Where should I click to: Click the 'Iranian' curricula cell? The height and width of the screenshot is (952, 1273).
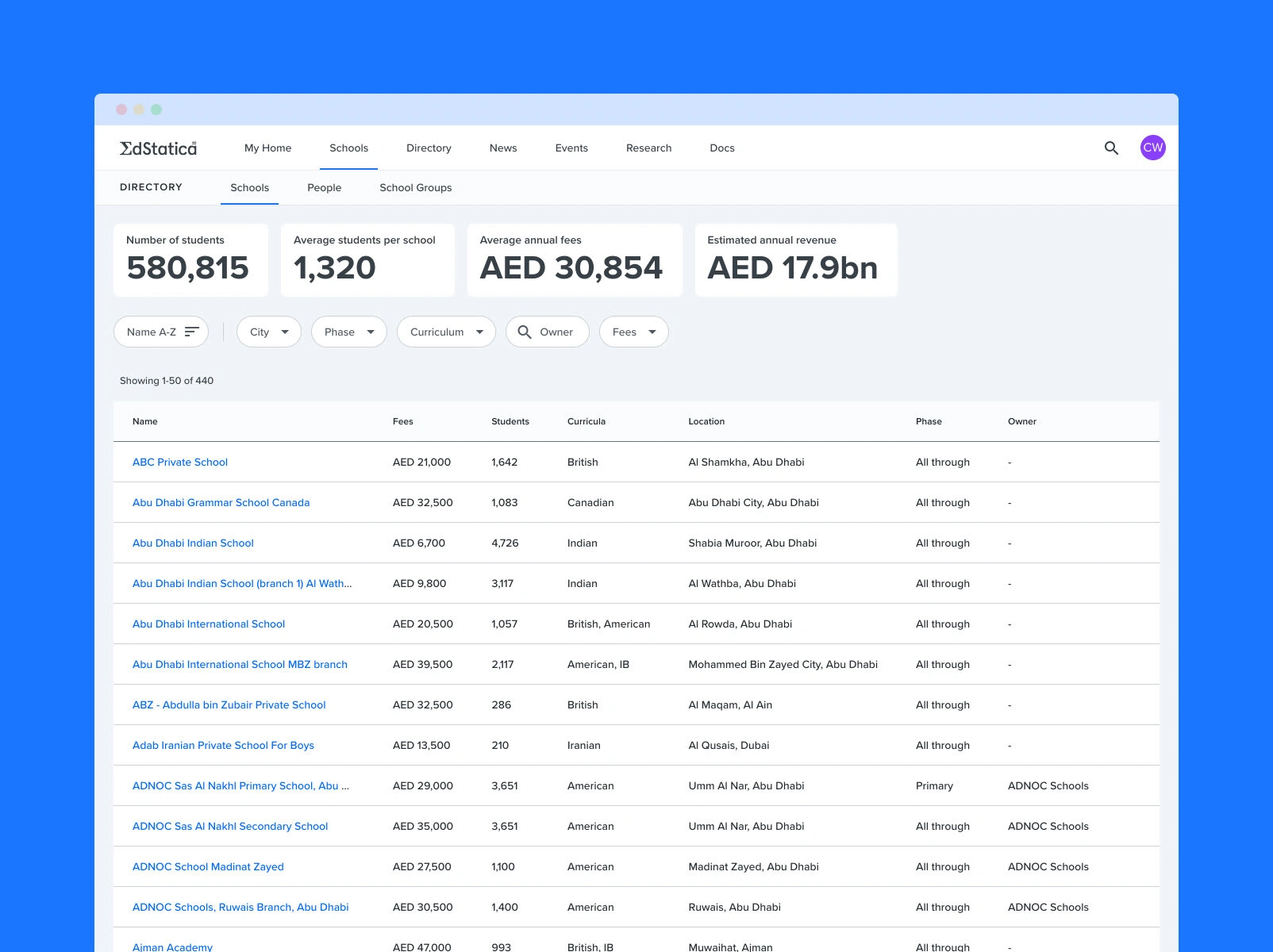pos(584,745)
